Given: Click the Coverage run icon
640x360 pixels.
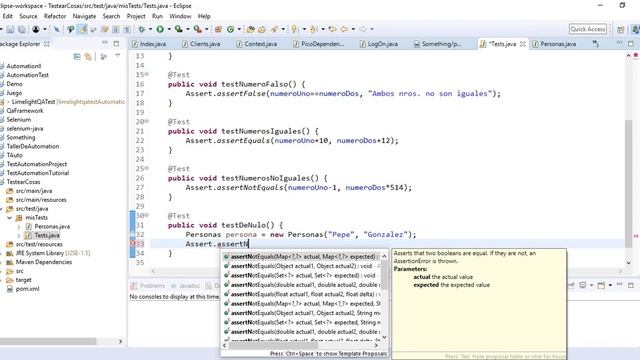Looking at the screenshot, I should 178,29.
